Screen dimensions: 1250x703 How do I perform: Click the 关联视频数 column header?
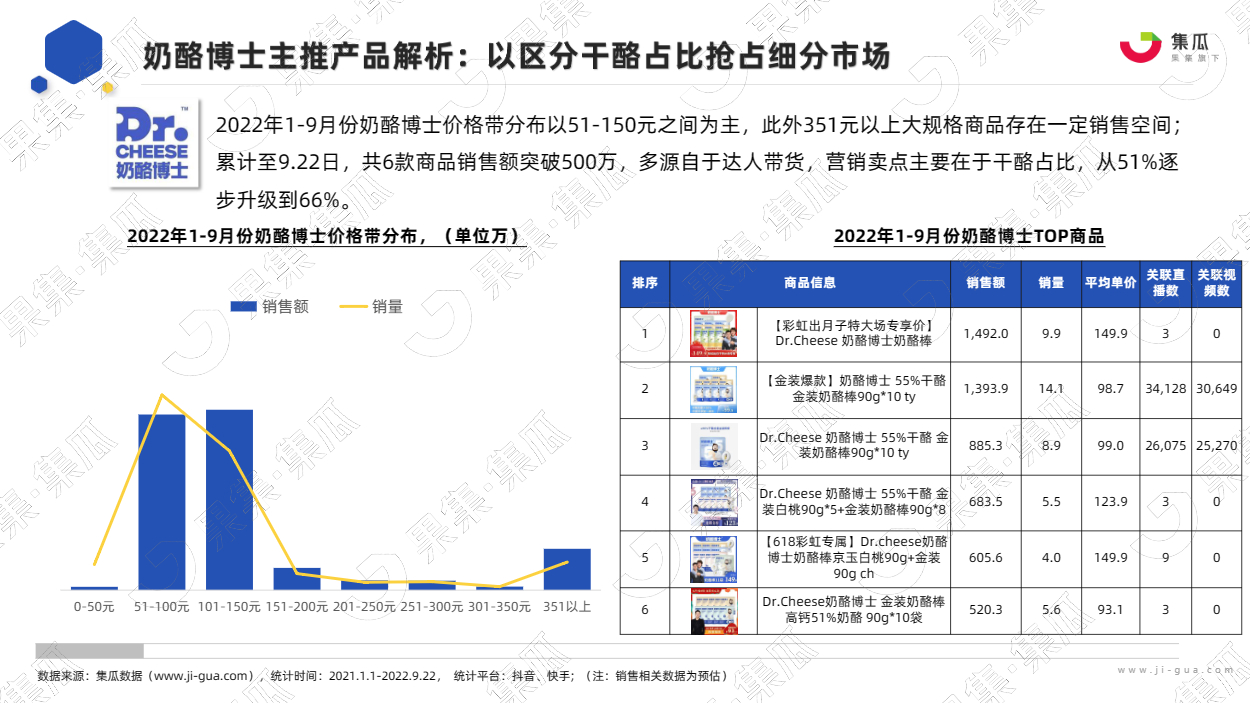[1217, 283]
